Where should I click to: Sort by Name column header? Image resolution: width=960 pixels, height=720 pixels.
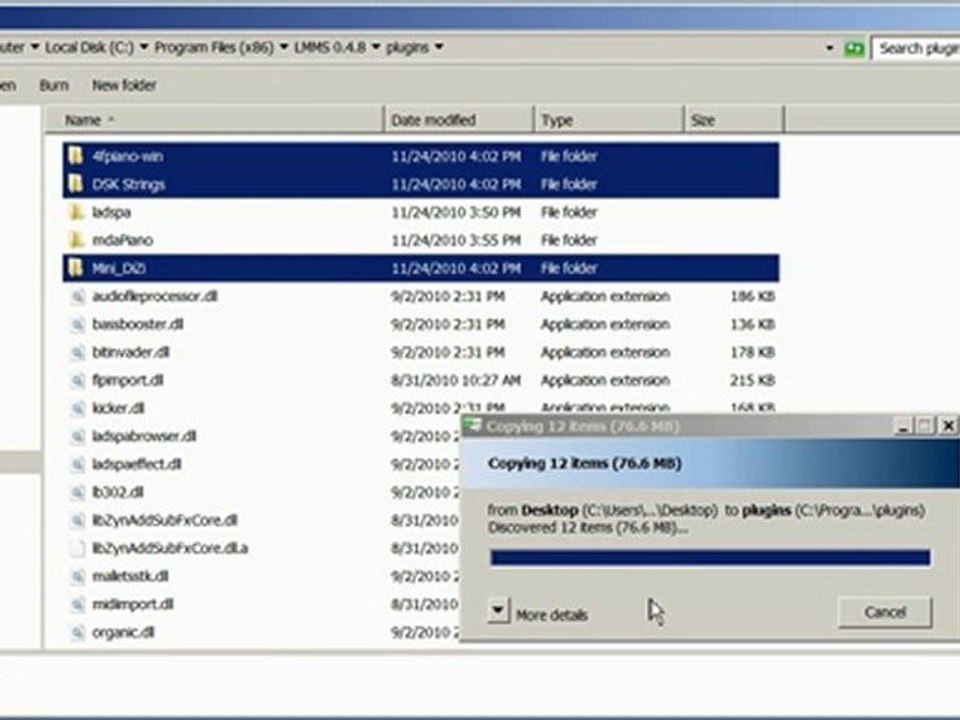tap(215, 120)
